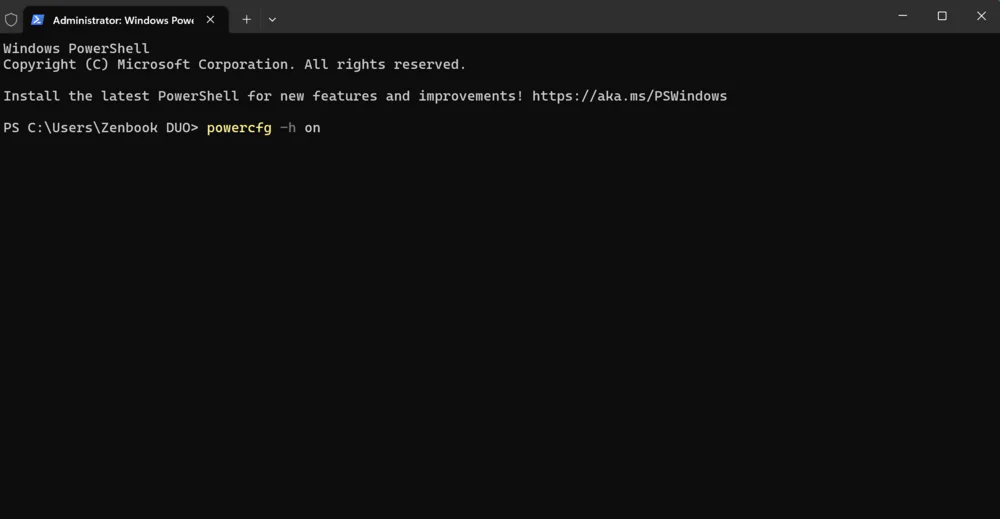
Task: Click the PS C:\Users\Zenbook DUO> prompt
Action: coord(101,128)
